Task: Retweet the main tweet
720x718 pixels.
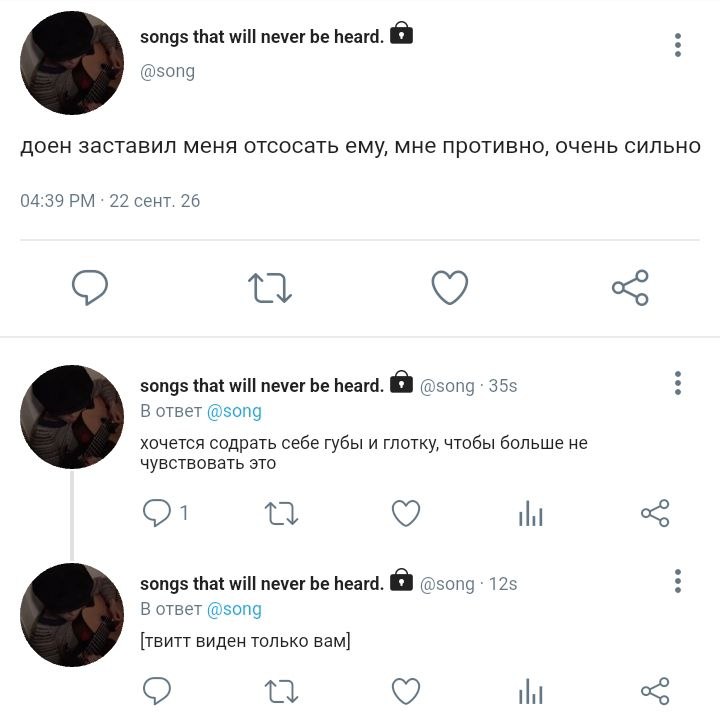Action: pos(270,288)
